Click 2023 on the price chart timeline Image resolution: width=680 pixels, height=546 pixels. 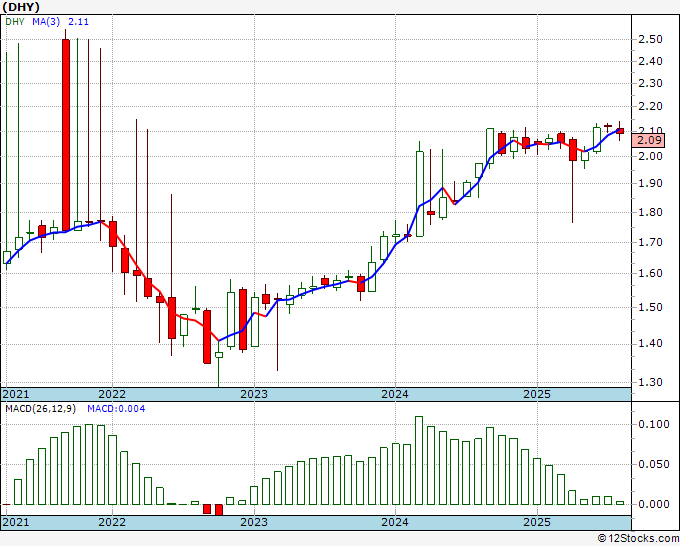(254, 394)
